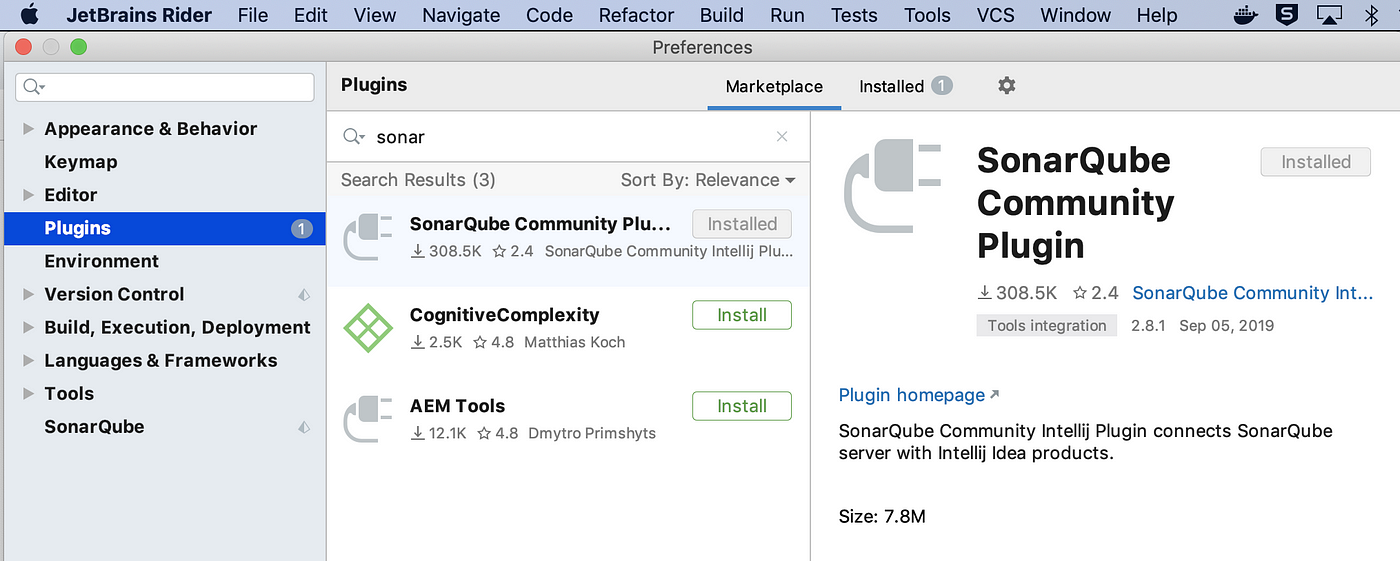Click the 2.8.1 version number
The width and height of the screenshot is (1400, 561).
pos(1148,325)
